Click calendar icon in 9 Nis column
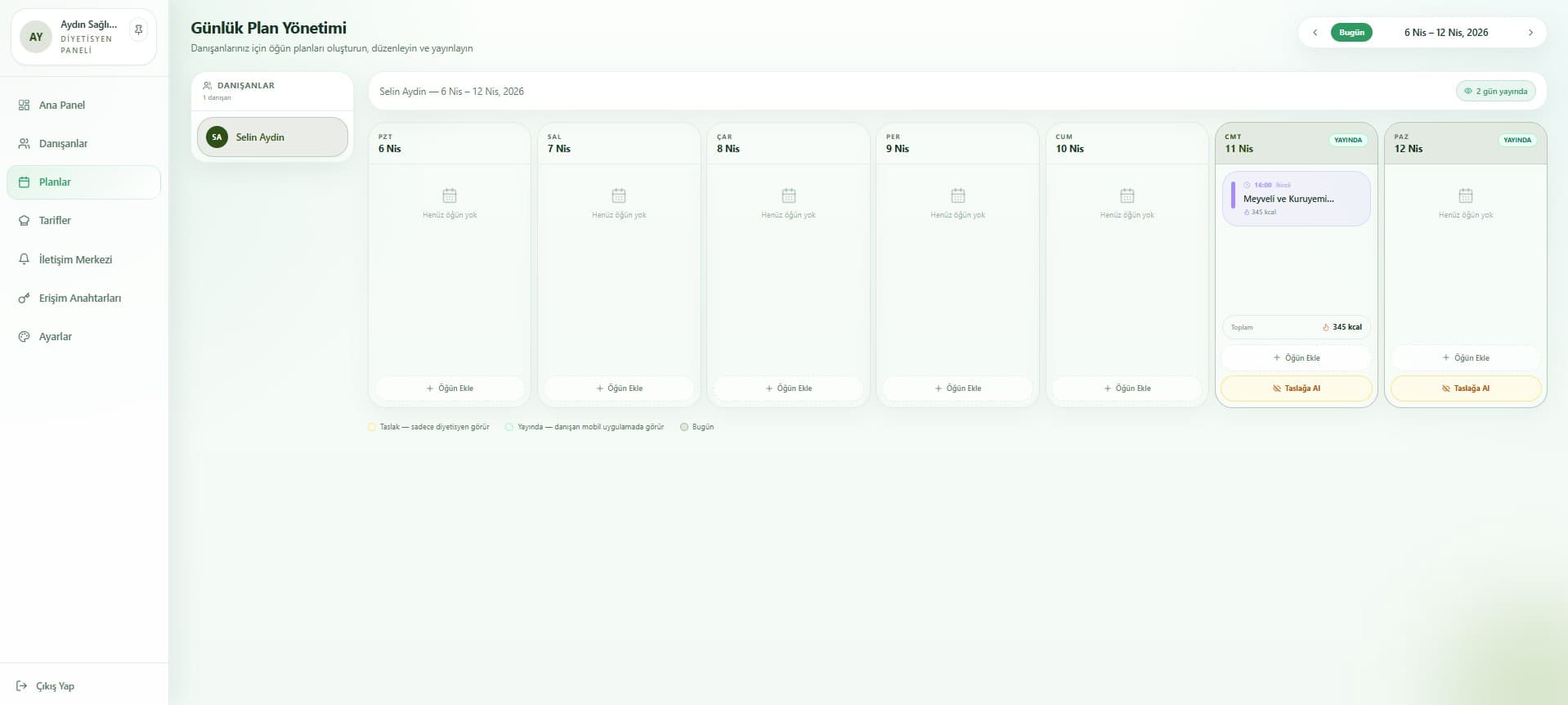Image resolution: width=1568 pixels, height=705 pixels. (x=957, y=195)
